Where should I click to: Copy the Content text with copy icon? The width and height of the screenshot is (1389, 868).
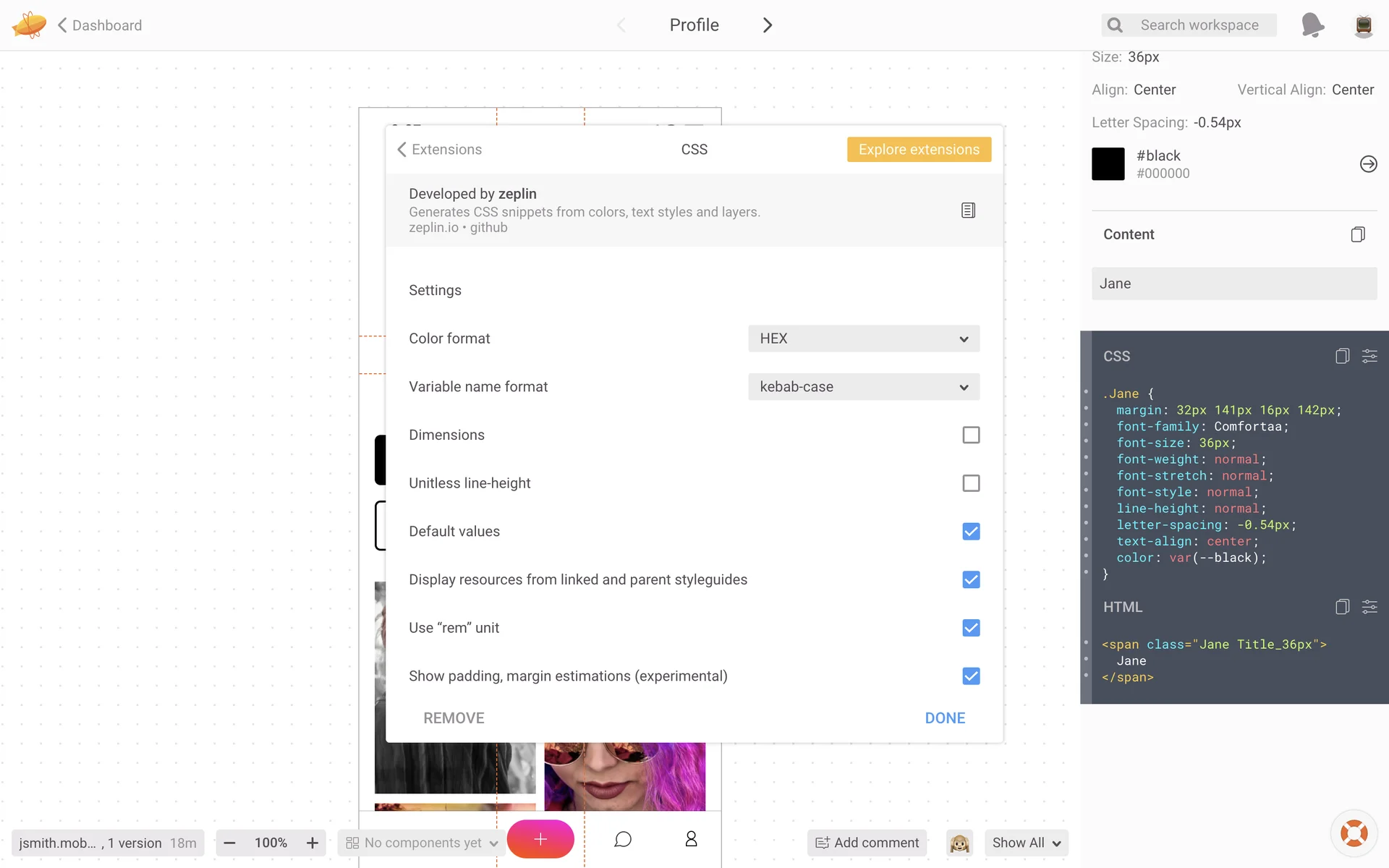[1358, 234]
